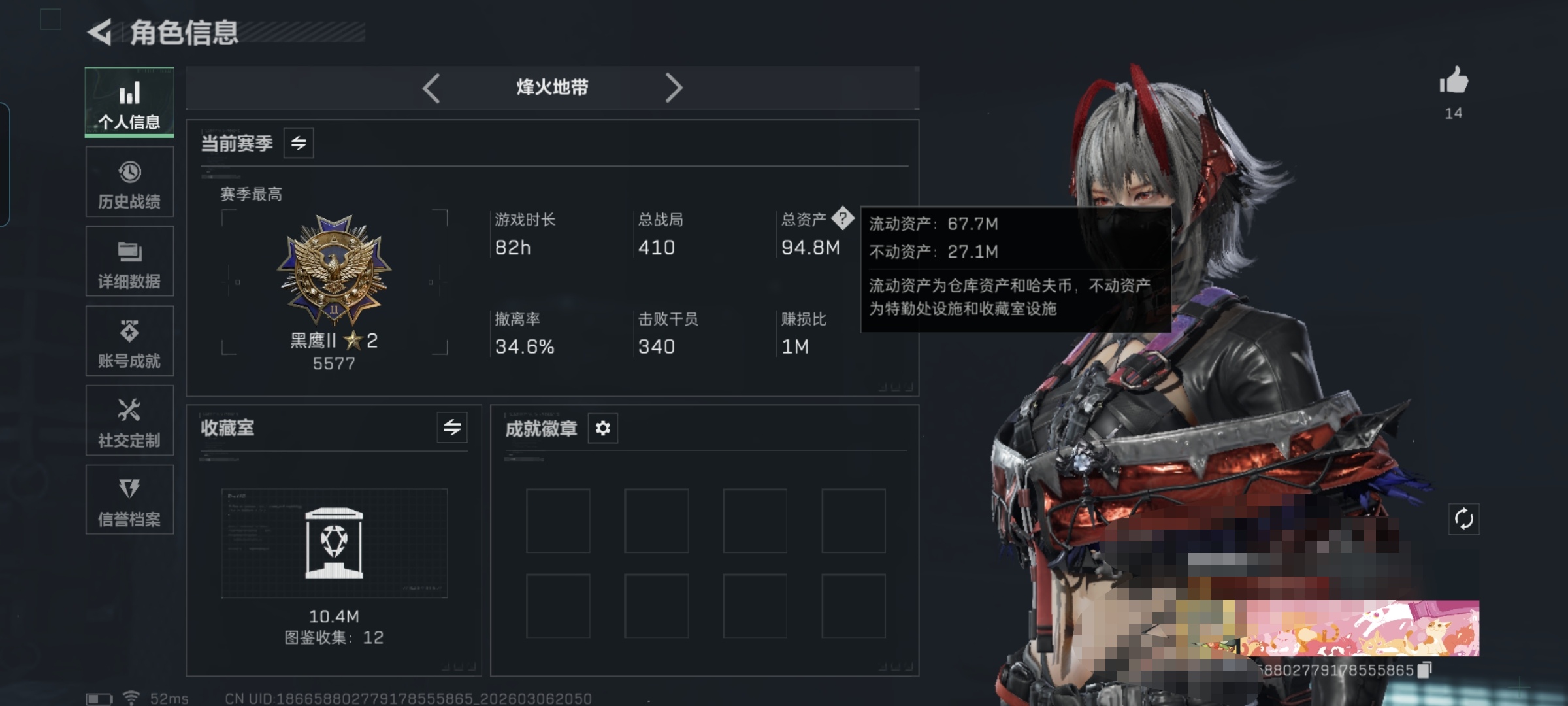Click the 收藏室 trophy display icon
This screenshot has height=706, width=1568.
(334, 543)
